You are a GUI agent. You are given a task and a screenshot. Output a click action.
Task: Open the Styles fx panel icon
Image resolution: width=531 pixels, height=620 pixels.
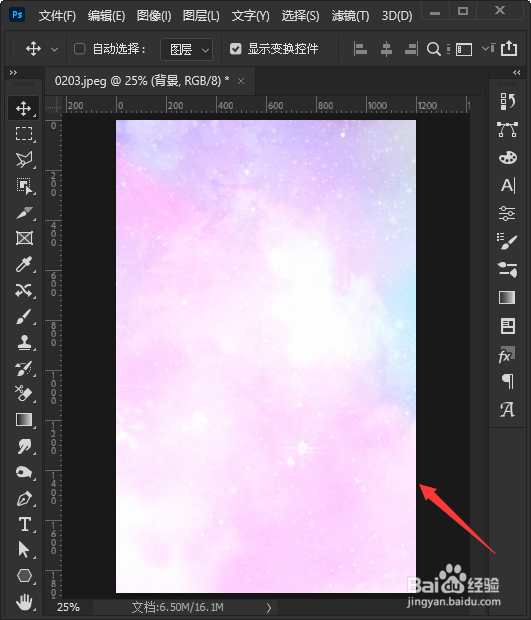click(x=507, y=355)
